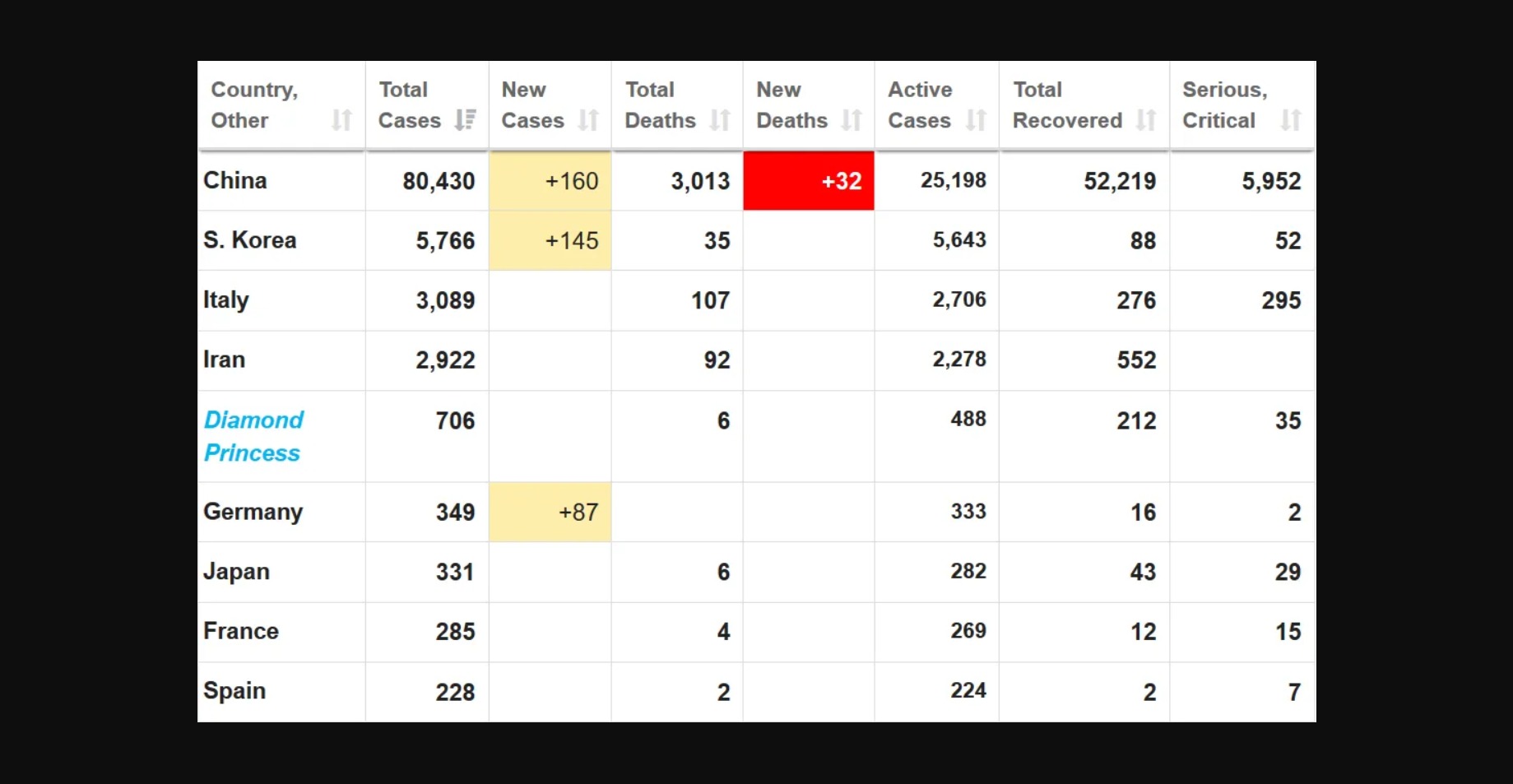Click Total Cases descending sort icon
The width and height of the screenshot is (1513, 784).
coord(465,121)
